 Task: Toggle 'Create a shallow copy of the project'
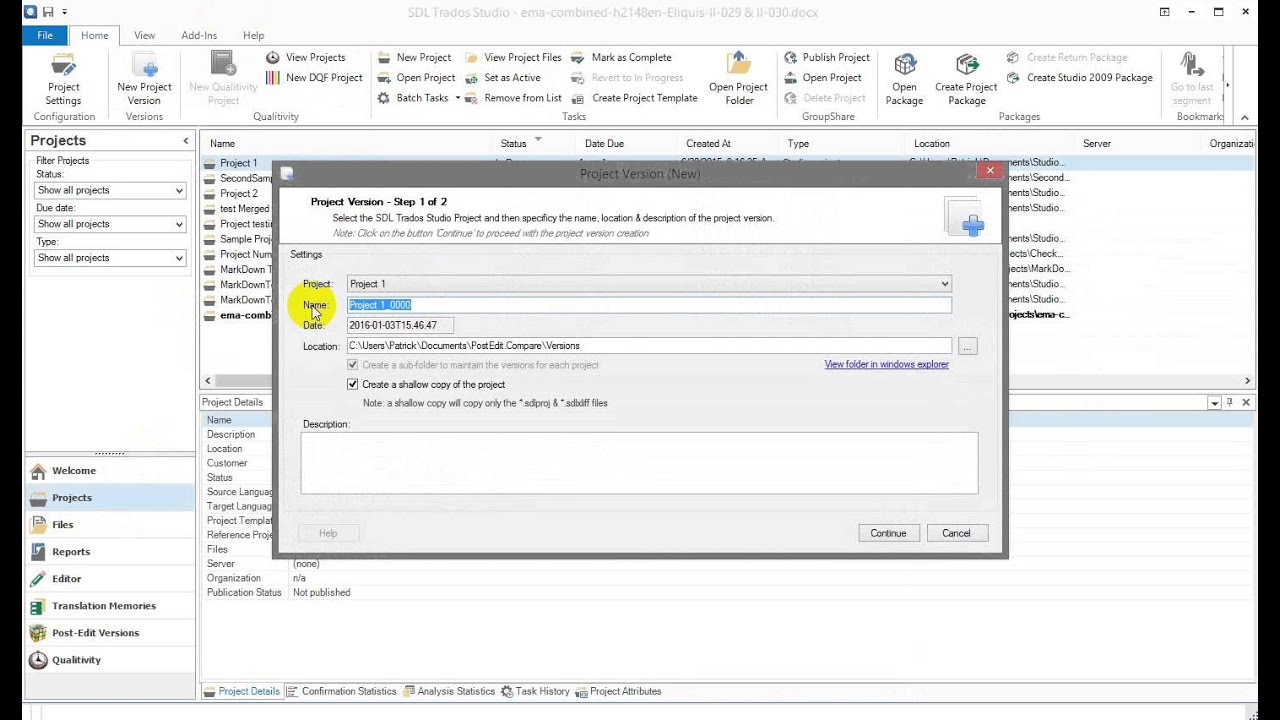click(352, 384)
